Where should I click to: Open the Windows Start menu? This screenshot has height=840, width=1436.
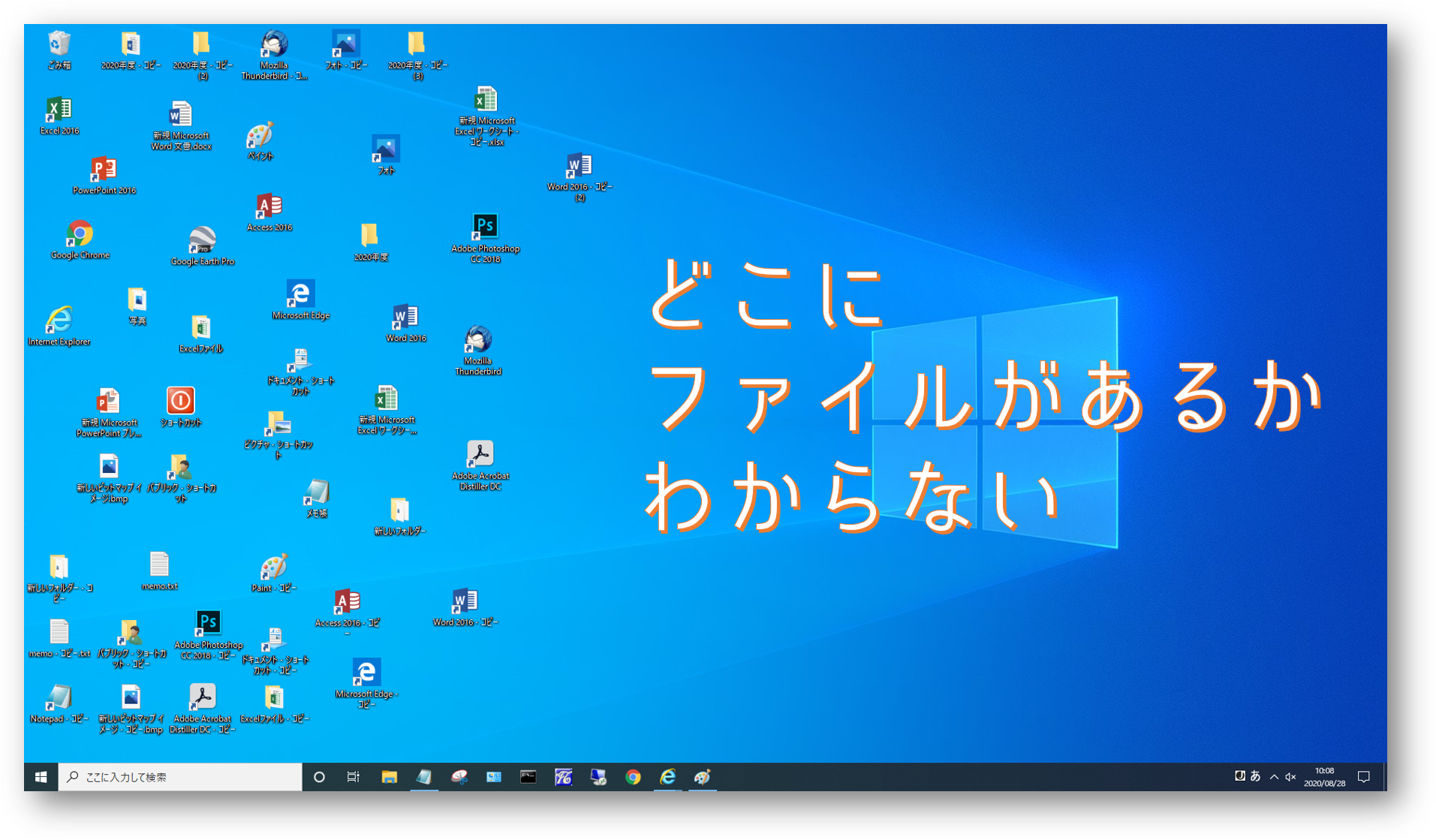(41, 777)
